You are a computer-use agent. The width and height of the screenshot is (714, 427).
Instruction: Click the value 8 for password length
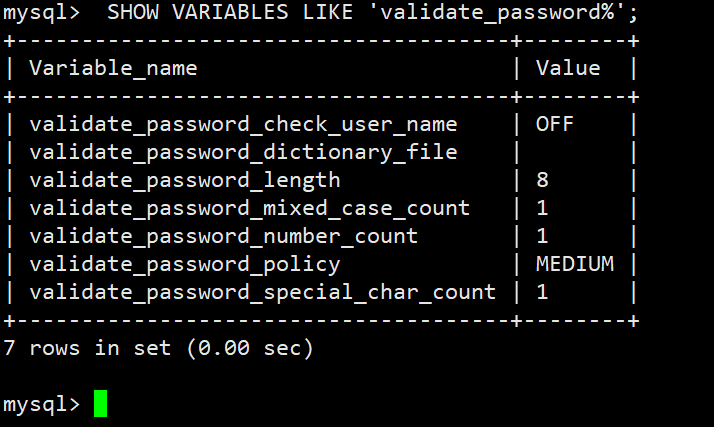(542, 180)
